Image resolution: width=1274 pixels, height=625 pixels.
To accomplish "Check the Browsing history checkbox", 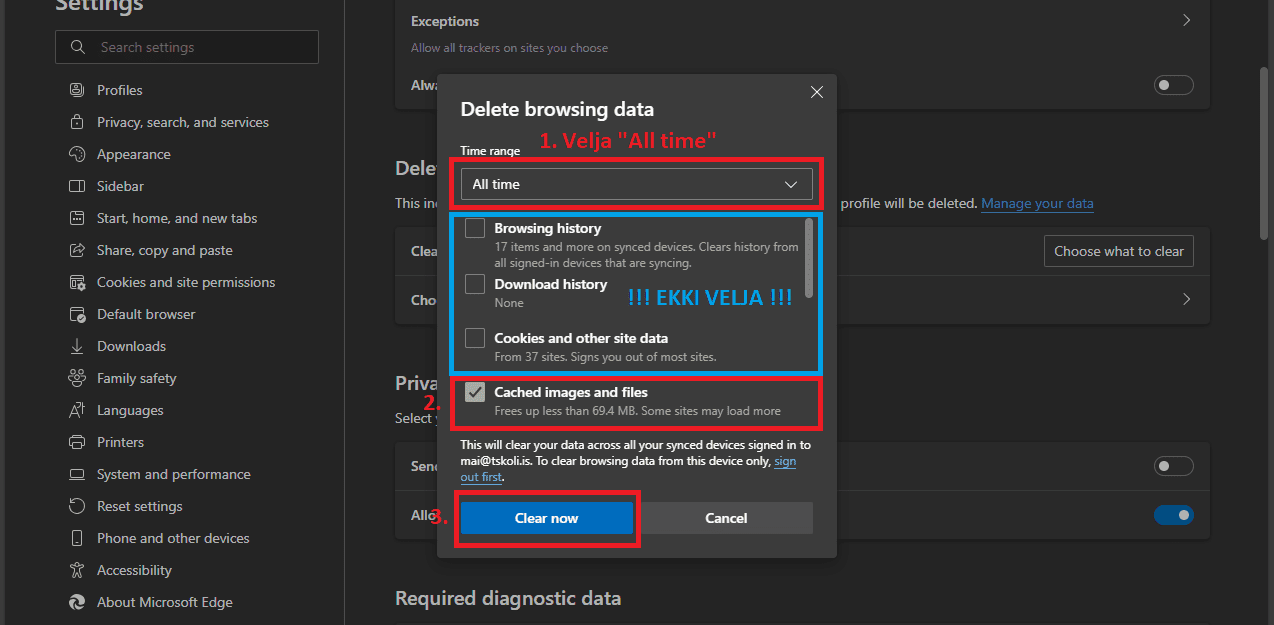I will point(475,229).
